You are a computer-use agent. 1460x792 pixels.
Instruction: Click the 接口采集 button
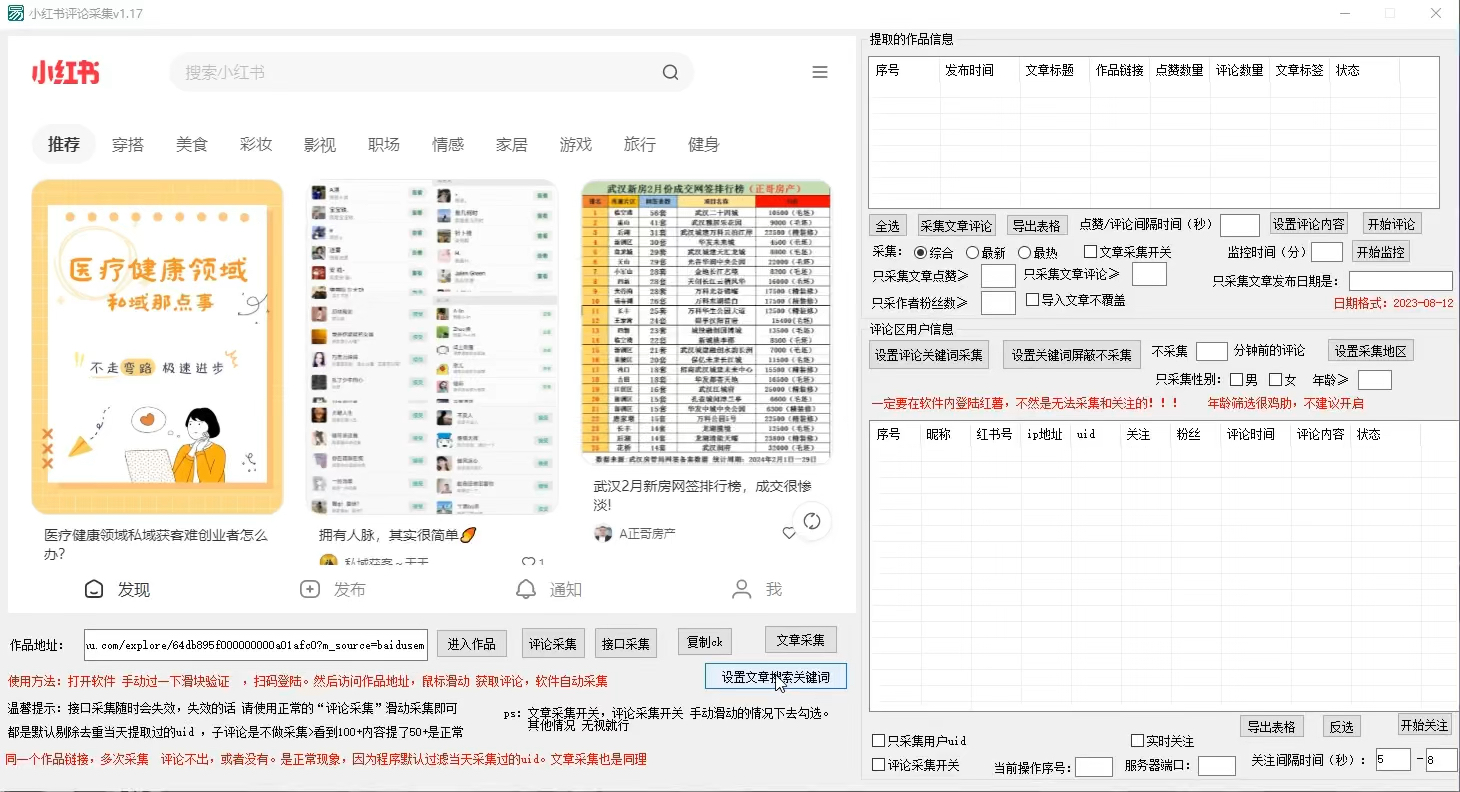626,643
